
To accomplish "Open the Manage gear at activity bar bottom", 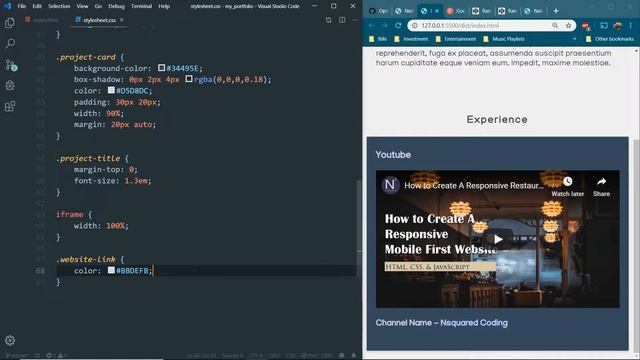I will [x=10, y=340].
